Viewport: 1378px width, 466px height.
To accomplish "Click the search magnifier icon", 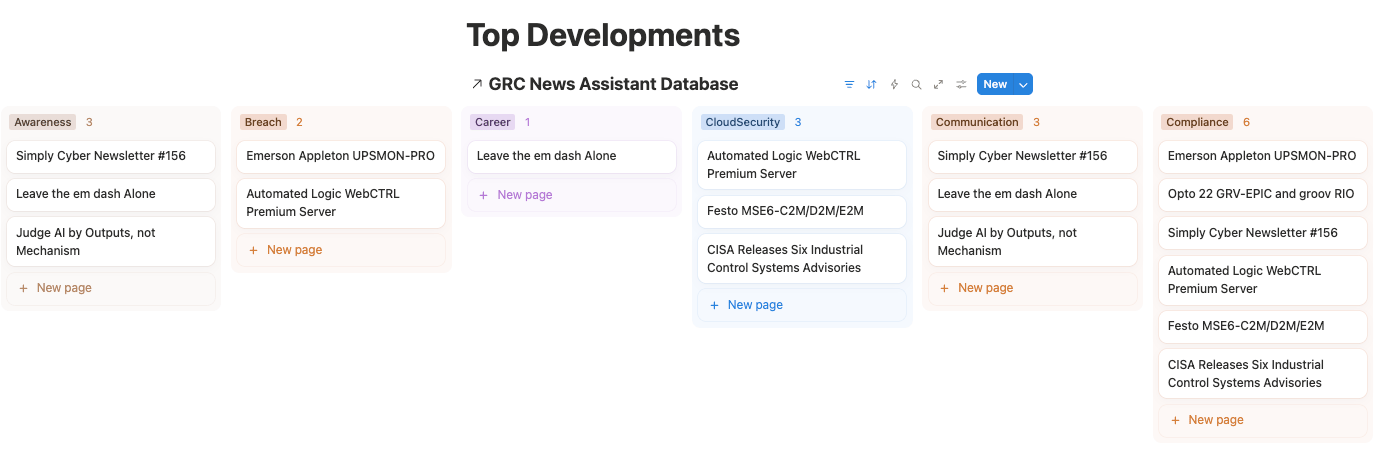I will 916,85.
